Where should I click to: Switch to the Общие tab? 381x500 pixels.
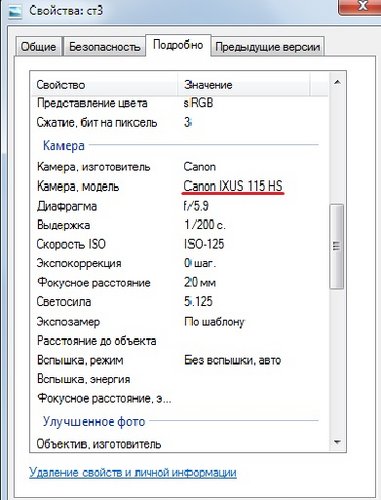pyautogui.click(x=39, y=47)
